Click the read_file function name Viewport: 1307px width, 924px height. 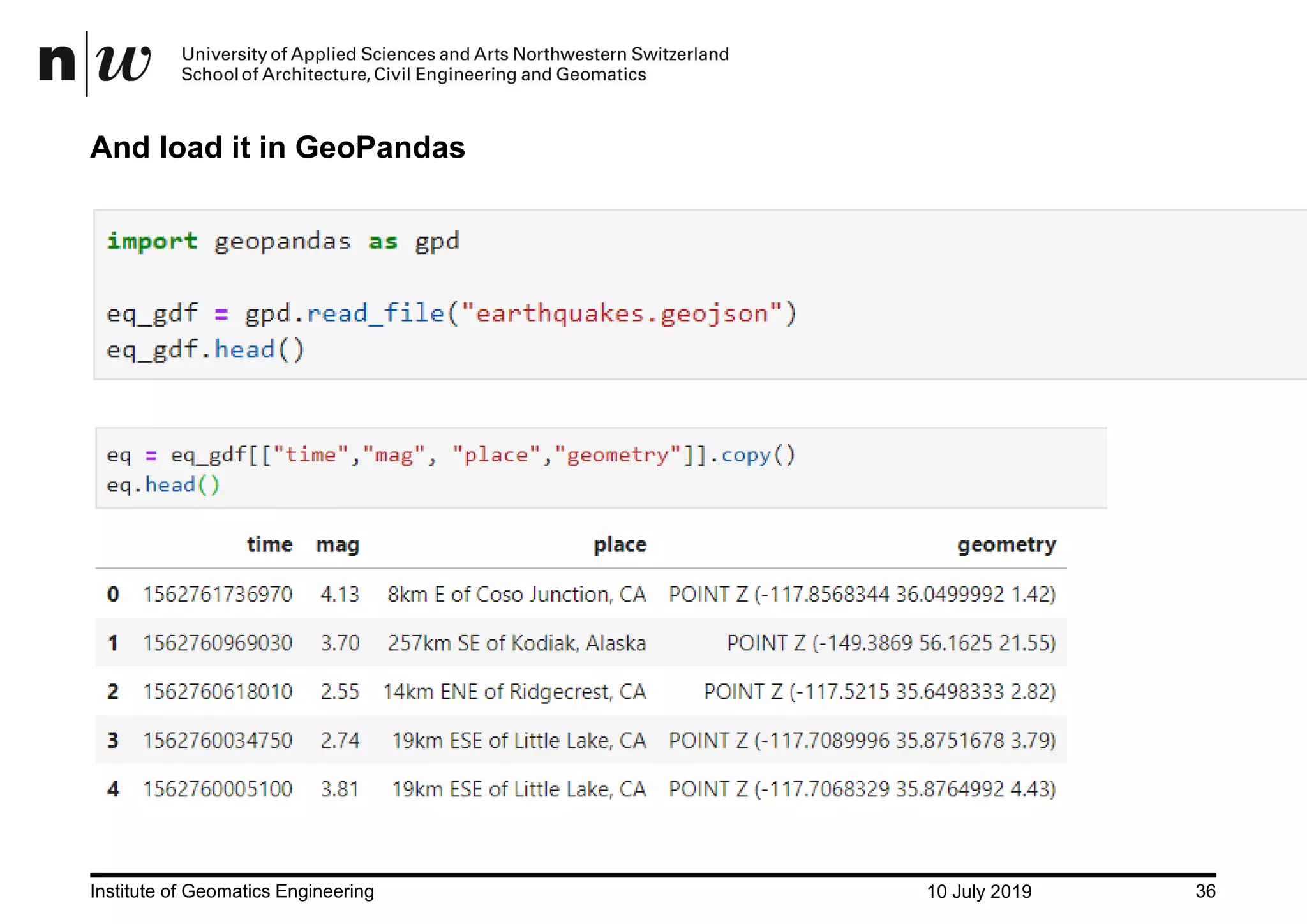375,313
